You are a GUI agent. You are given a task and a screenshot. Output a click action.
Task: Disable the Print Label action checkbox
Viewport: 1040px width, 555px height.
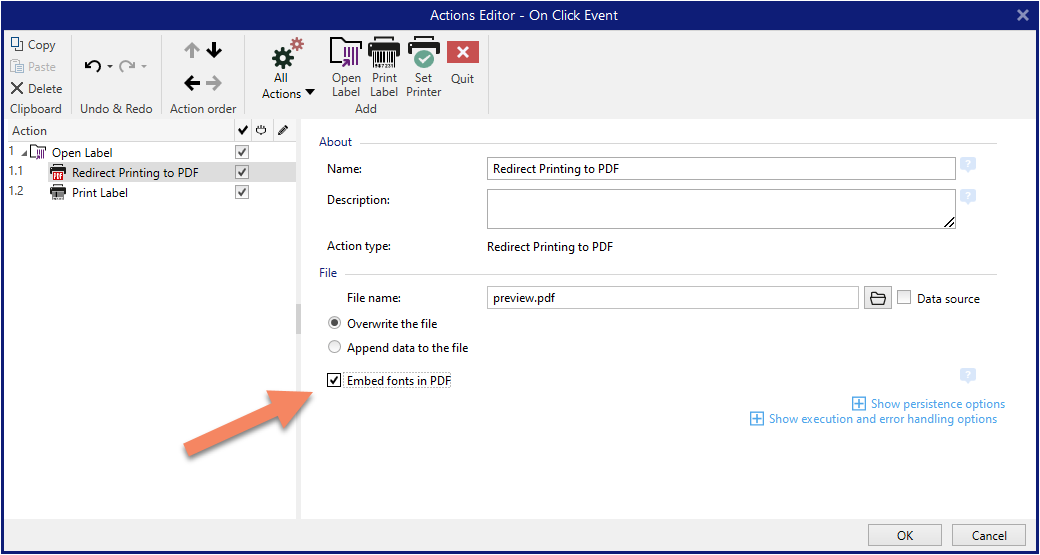tap(242, 192)
